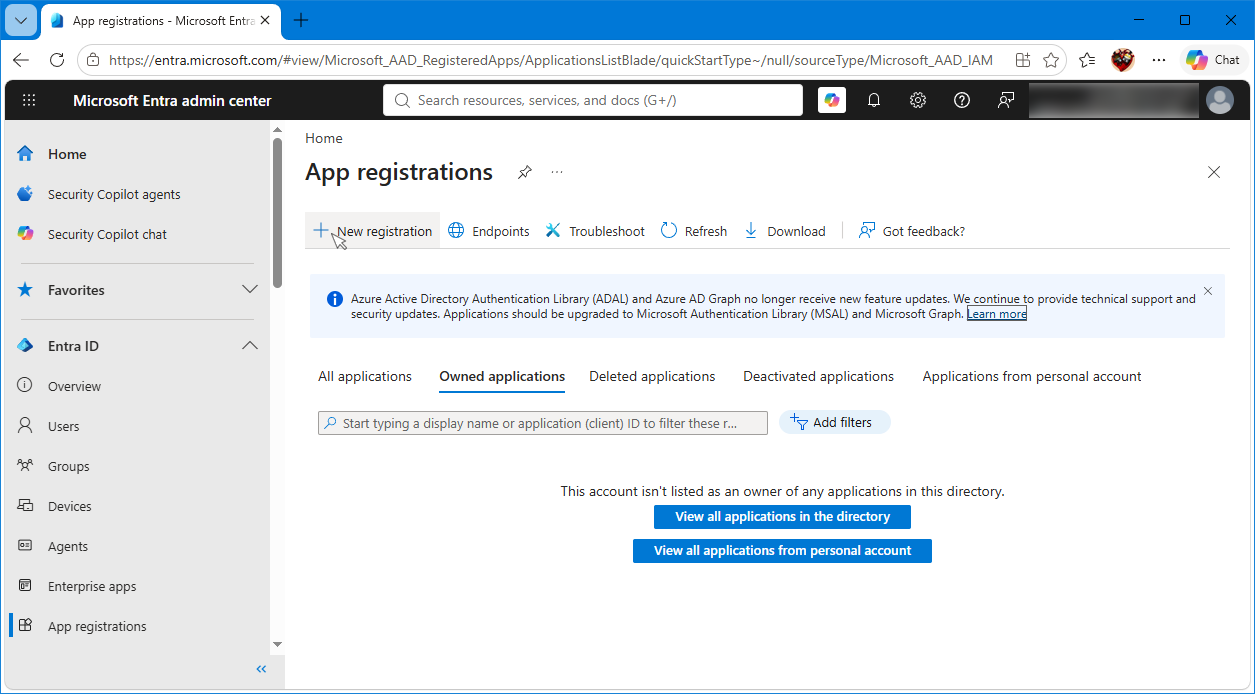Click the Microsoft Entra admin center title
Viewport: 1255px width, 694px height.
172,100
